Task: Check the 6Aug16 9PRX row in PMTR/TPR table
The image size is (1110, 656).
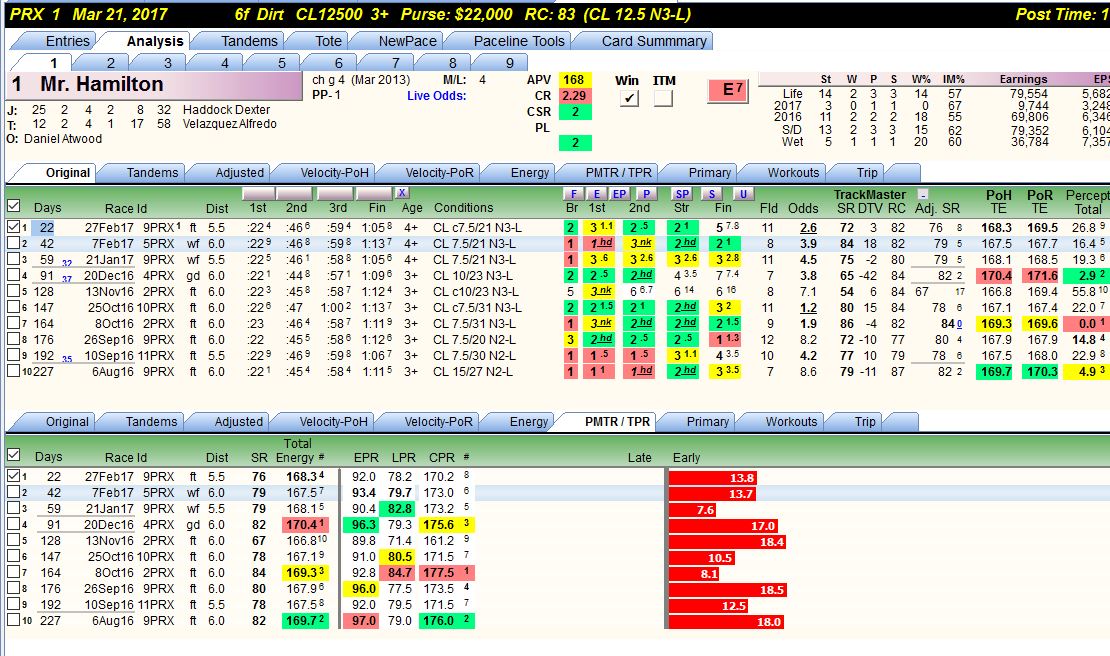Action: (x=13, y=620)
